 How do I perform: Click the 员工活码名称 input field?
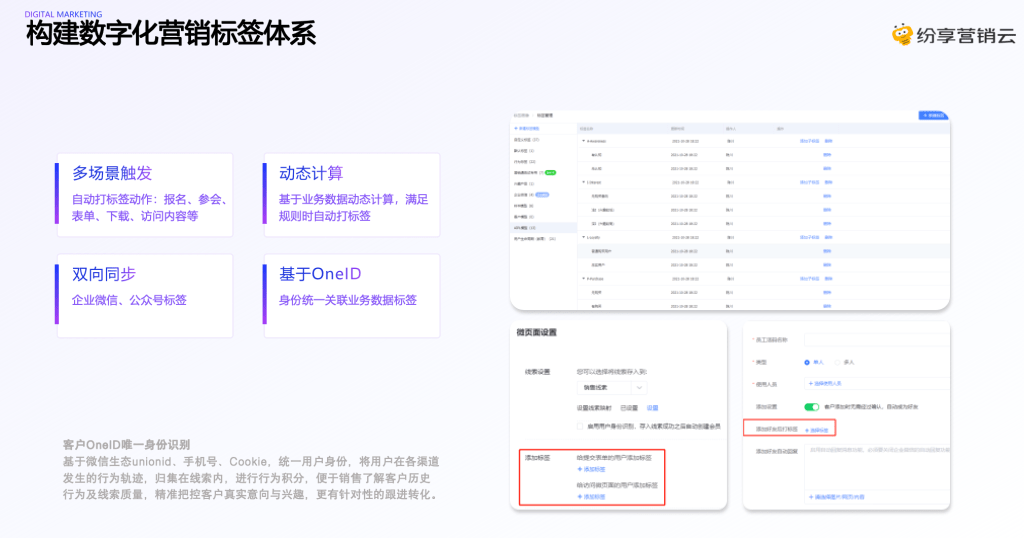click(x=877, y=340)
